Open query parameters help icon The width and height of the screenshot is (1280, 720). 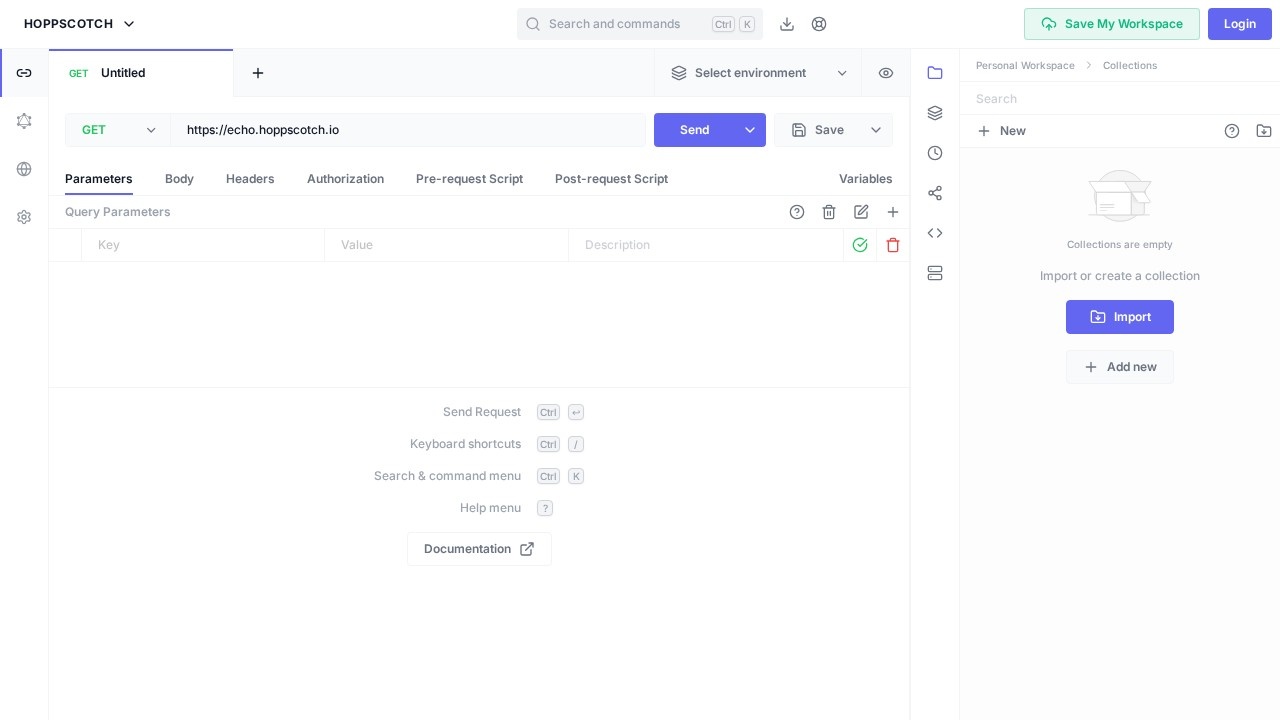[797, 212]
